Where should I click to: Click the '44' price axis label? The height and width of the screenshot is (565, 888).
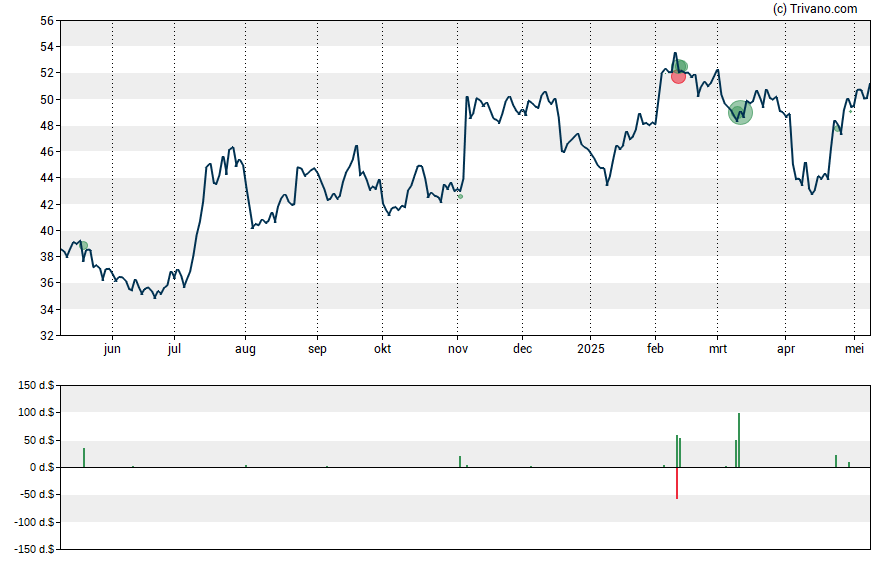(x=47, y=178)
